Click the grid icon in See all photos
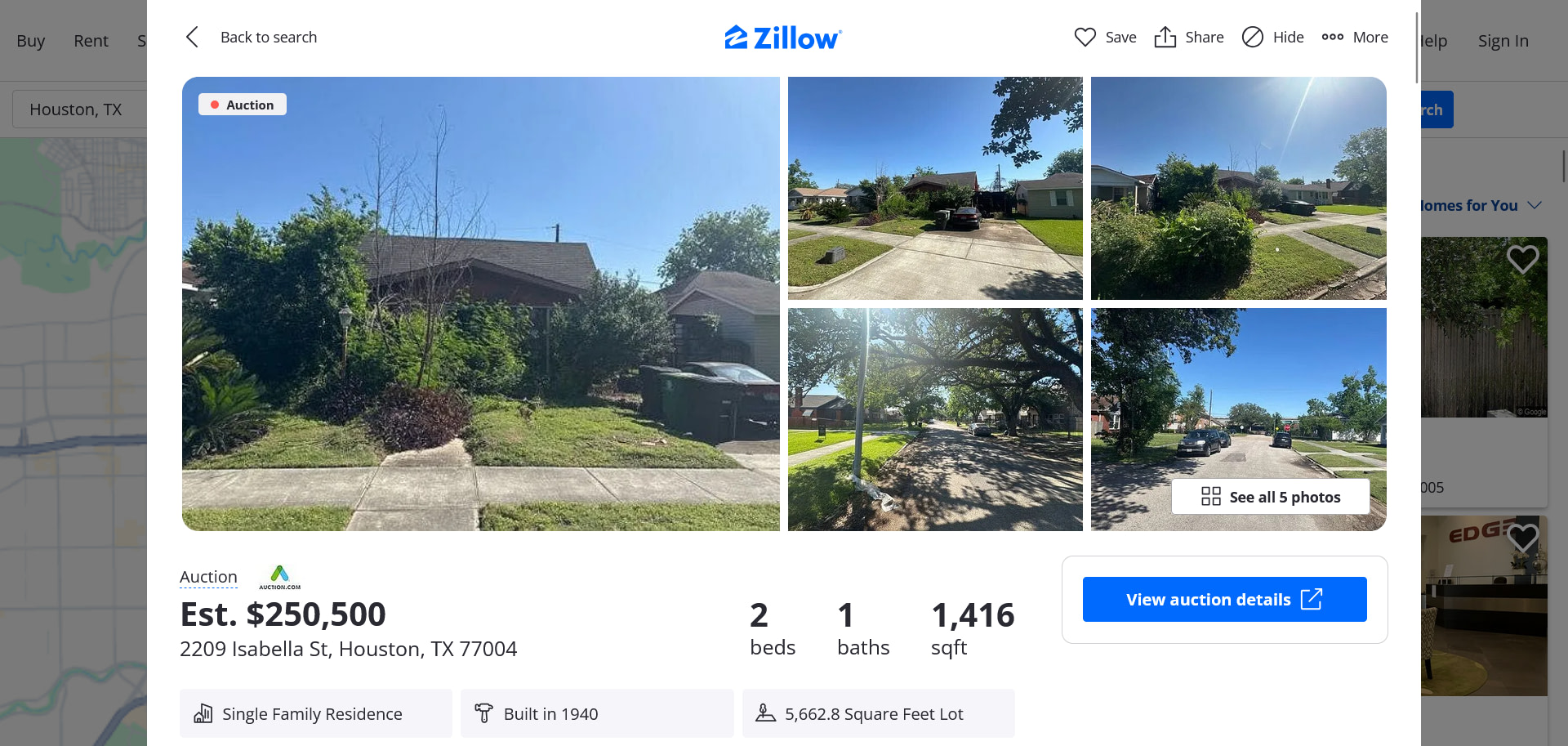 [1210, 497]
